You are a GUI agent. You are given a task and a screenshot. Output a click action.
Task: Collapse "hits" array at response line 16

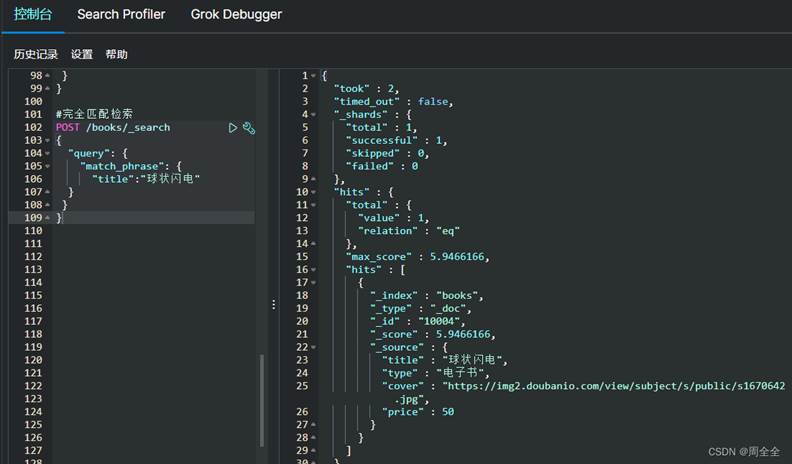click(x=313, y=270)
